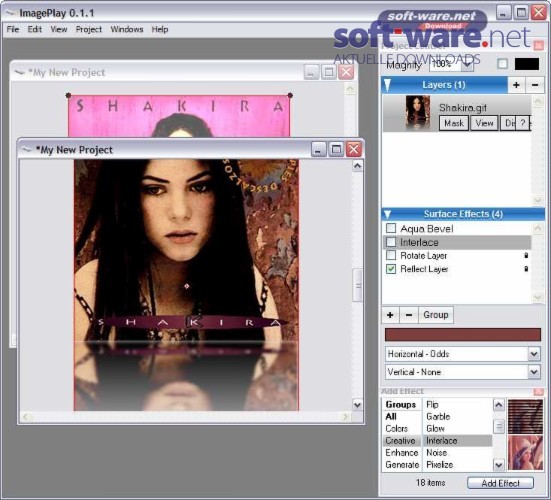Select the Generate group
The height and width of the screenshot is (500, 551).
pyautogui.click(x=402, y=465)
